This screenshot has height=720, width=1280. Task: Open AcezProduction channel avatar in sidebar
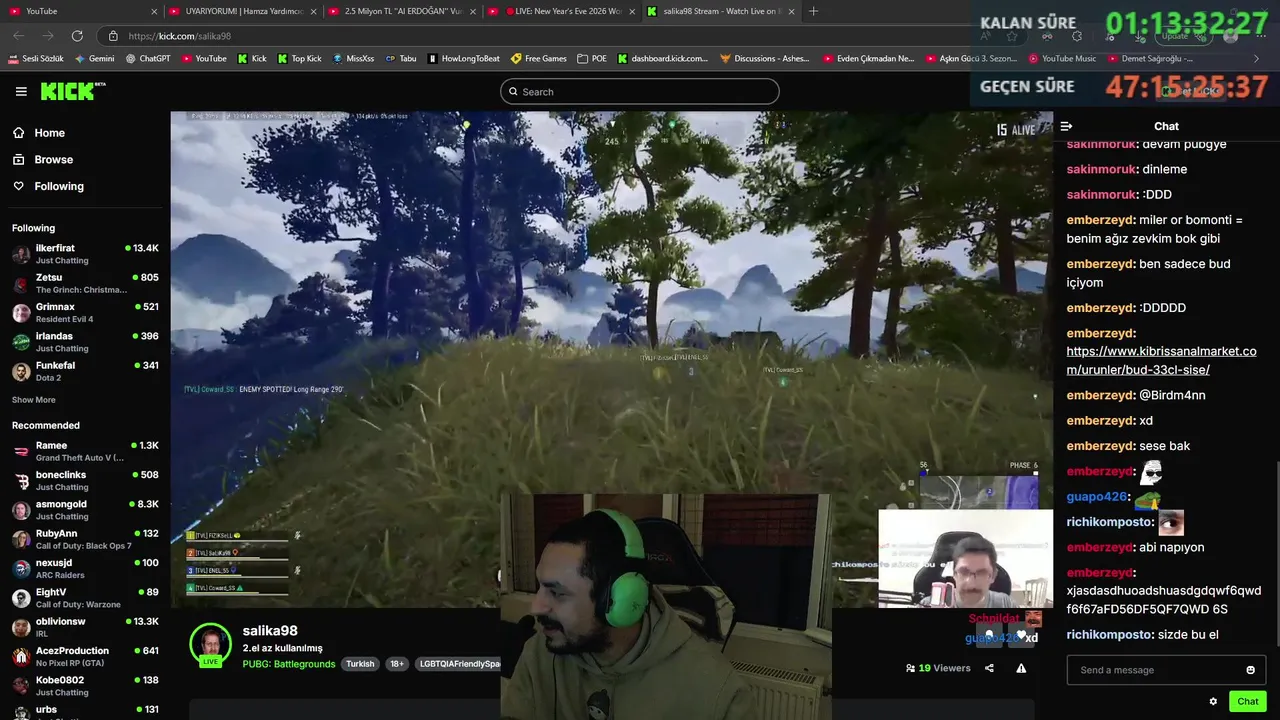coord(21,657)
